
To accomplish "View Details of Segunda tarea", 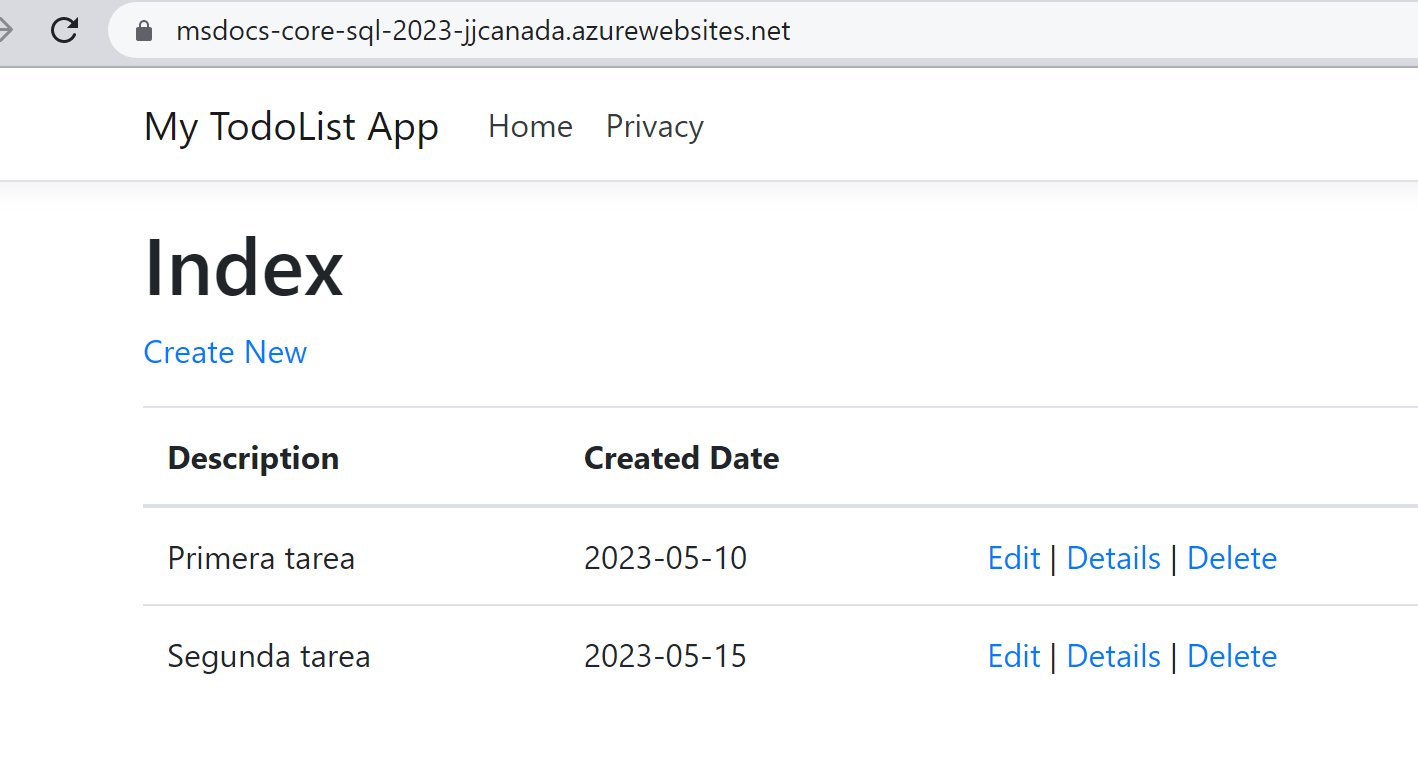I will [x=1113, y=656].
